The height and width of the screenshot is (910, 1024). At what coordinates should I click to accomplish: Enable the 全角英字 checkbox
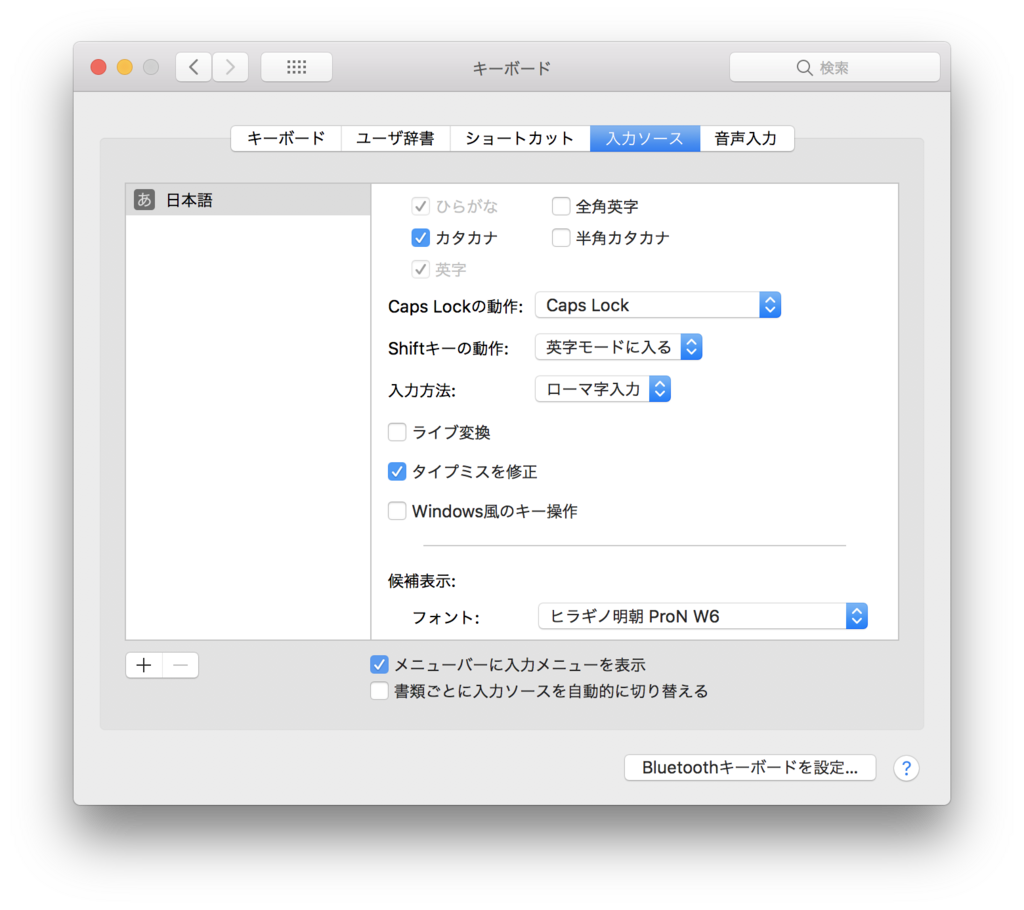click(x=561, y=206)
